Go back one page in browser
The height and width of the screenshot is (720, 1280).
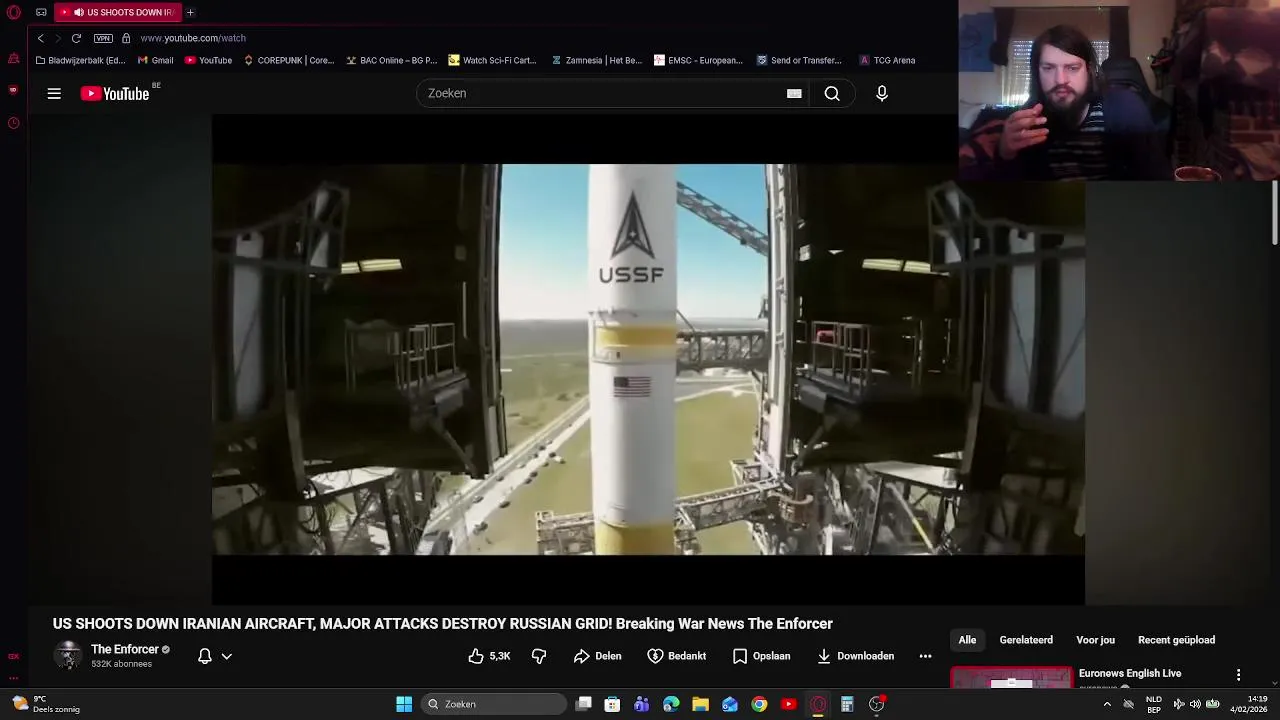[x=40, y=38]
